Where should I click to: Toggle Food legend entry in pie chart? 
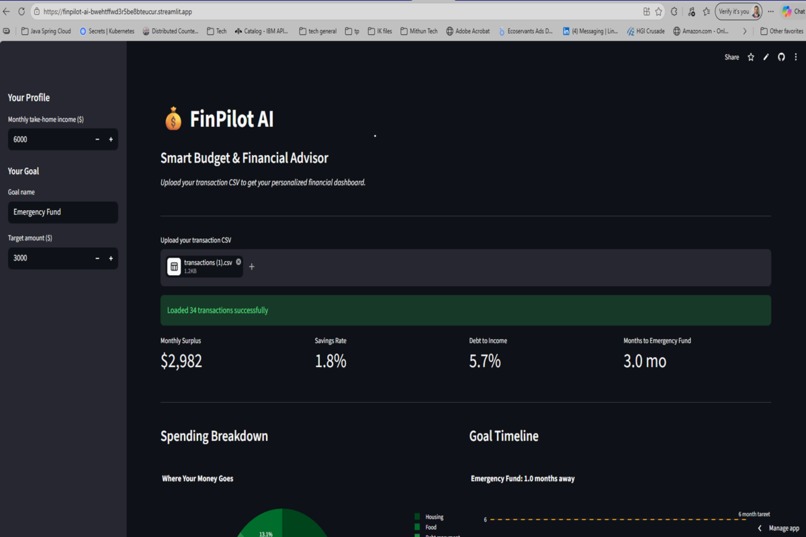click(426, 527)
